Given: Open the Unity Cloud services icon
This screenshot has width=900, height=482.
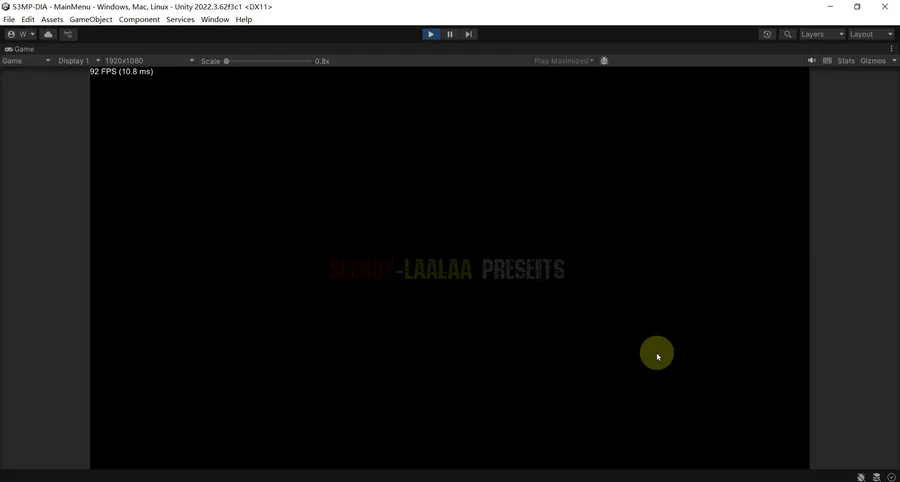Looking at the screenshot, I should click(48, 34).
